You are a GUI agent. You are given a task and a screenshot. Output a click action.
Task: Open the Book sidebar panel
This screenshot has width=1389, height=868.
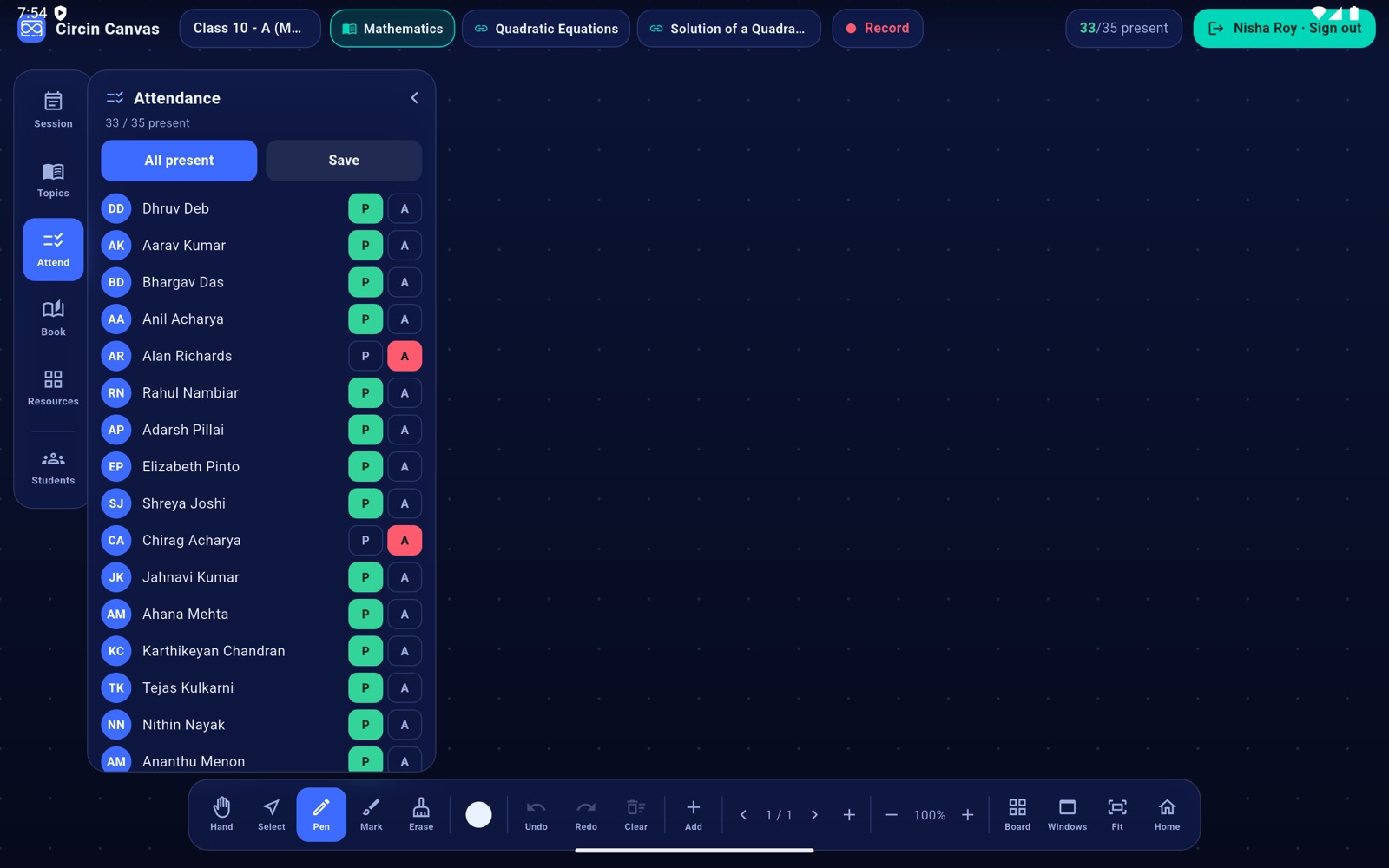pos(53,319)
